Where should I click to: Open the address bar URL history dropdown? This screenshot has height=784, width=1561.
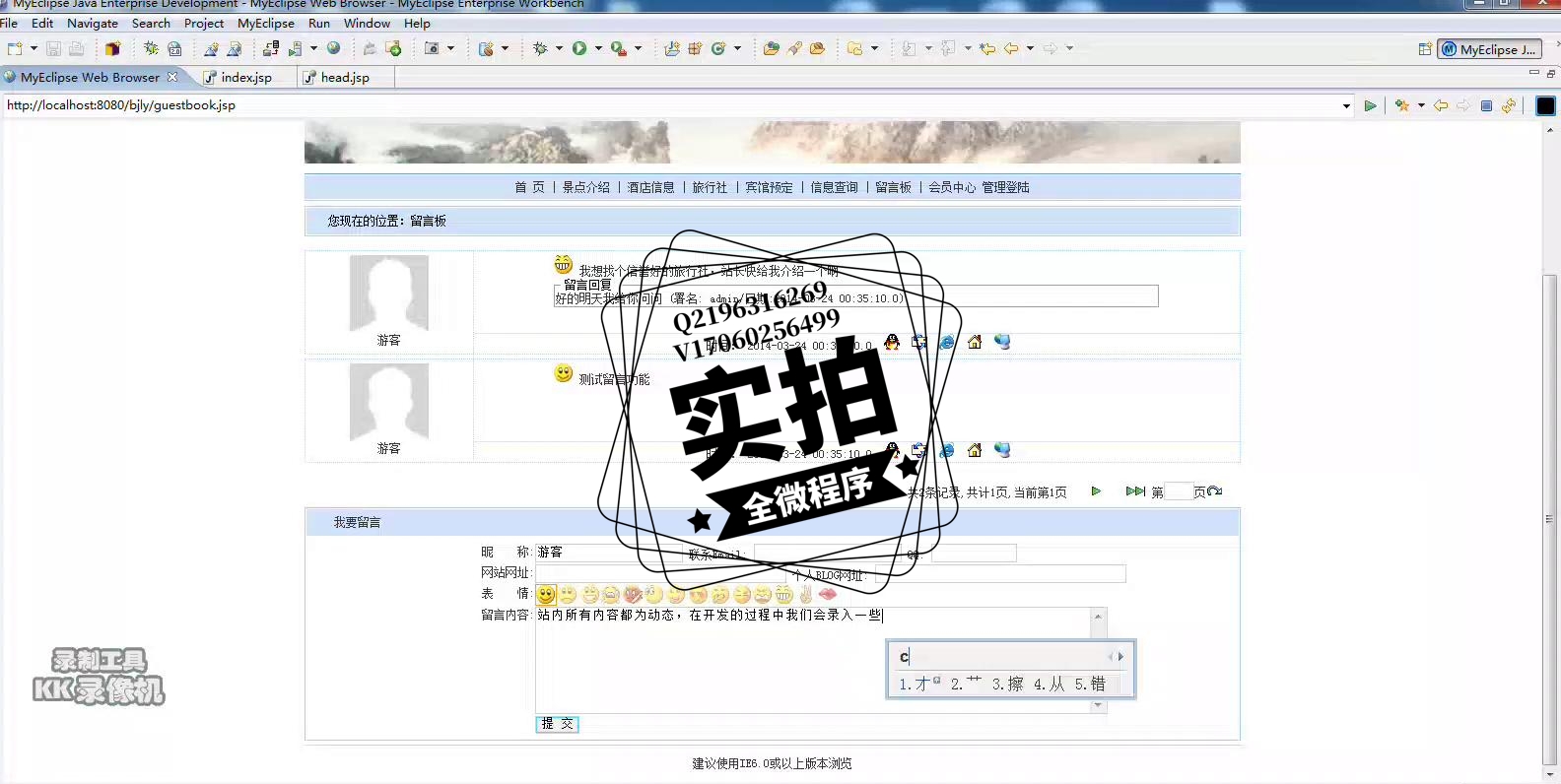coord(1346,105)
